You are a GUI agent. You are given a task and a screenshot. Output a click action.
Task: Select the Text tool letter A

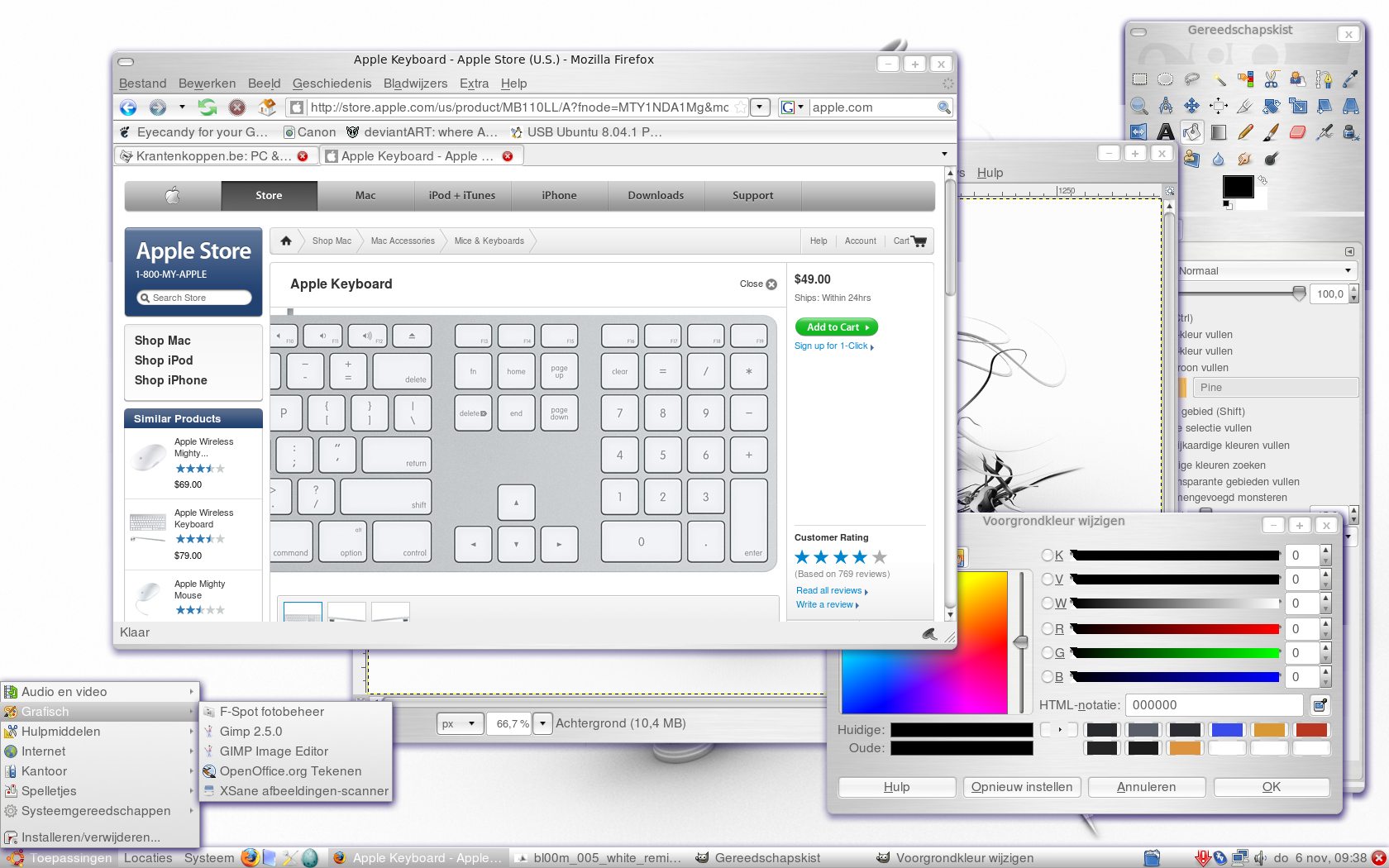[1166, 132]
